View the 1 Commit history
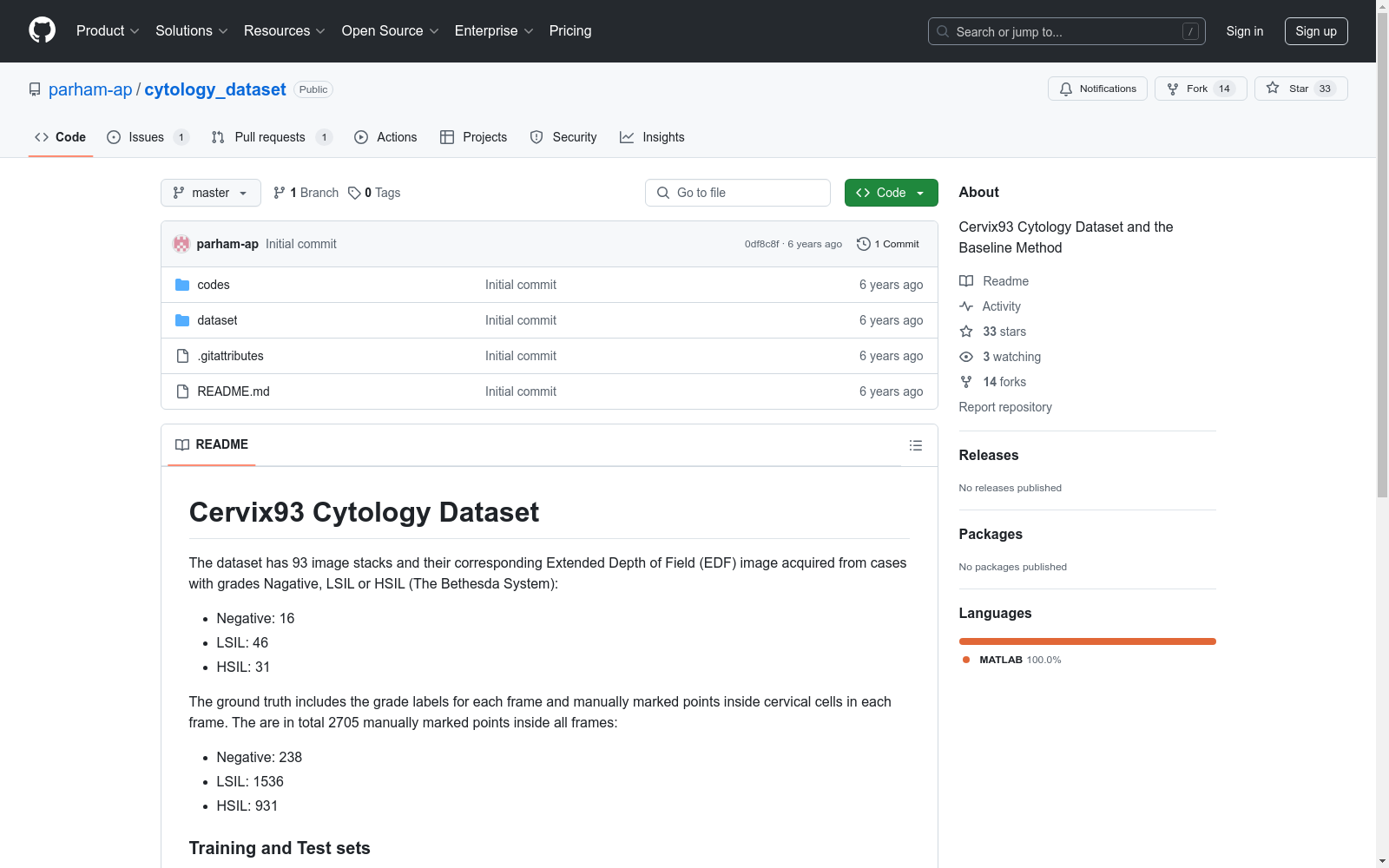1389x868 pixels. [888, 244]
